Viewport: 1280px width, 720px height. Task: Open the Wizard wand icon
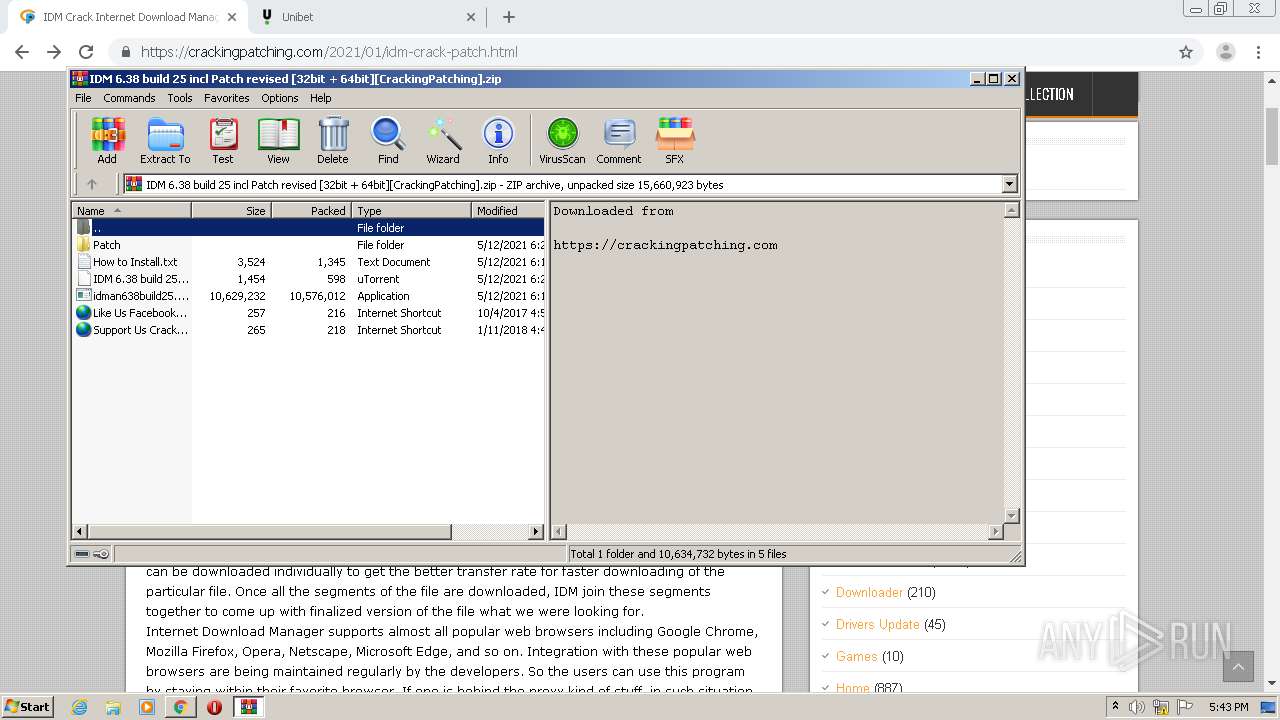click(x=443, y=140)
